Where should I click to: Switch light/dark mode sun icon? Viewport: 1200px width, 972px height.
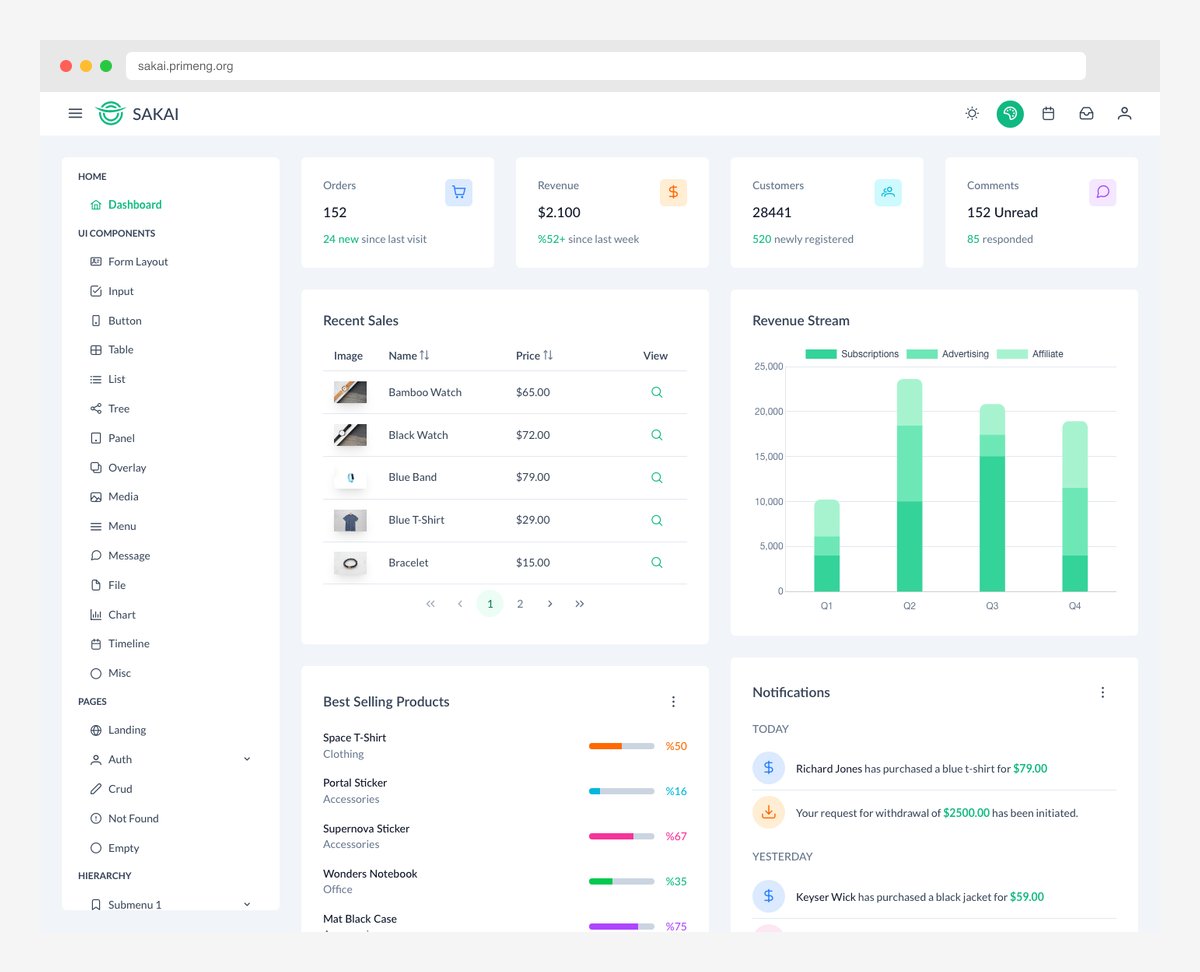click(972, 114)
